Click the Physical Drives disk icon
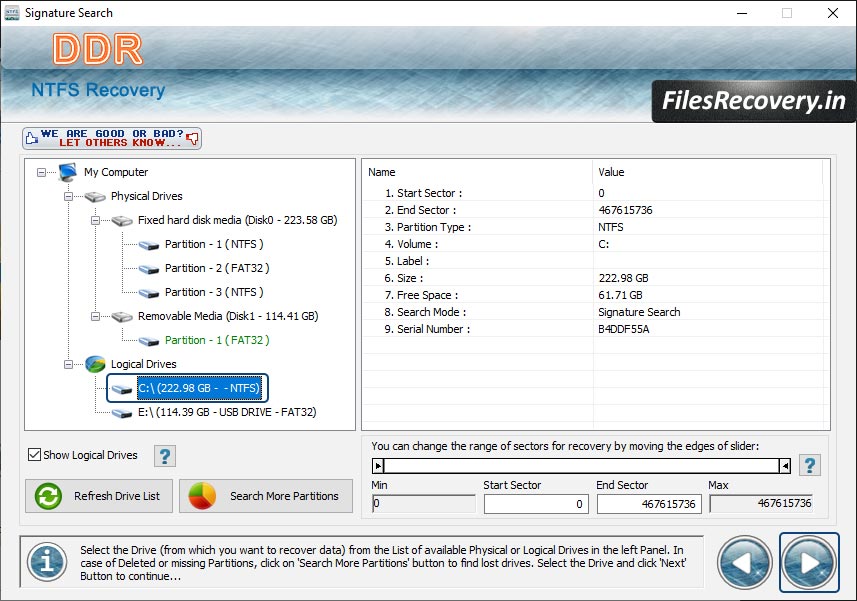857x601 pixels. [95, 196]
